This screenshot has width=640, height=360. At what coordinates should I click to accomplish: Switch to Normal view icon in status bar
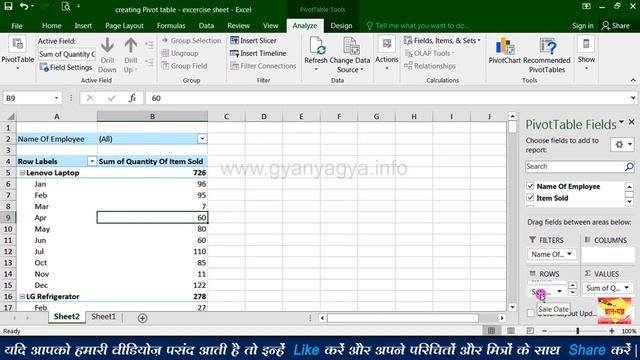point(491,331)
